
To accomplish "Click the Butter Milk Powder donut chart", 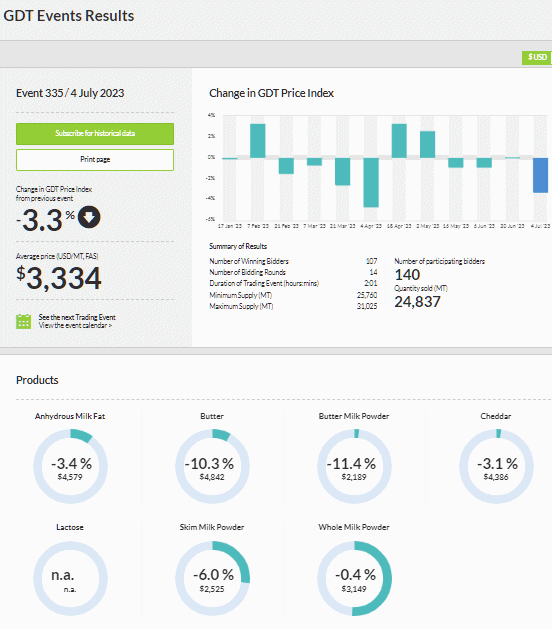I will (354, 466).
